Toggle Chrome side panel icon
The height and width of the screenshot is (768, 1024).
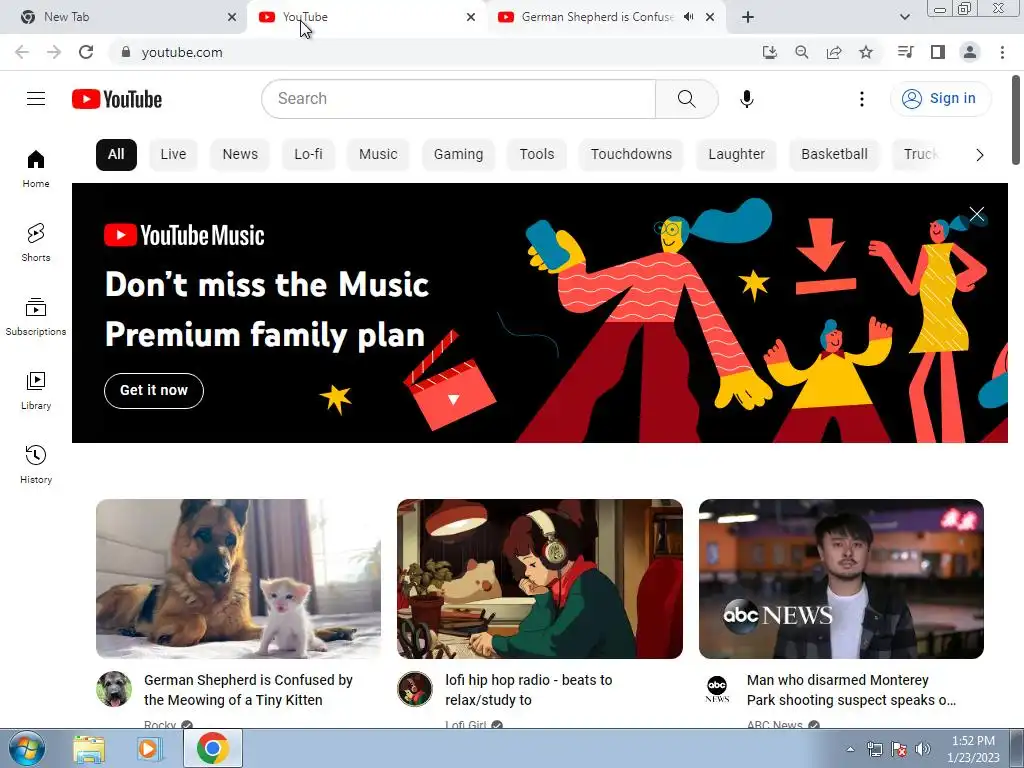938,52
